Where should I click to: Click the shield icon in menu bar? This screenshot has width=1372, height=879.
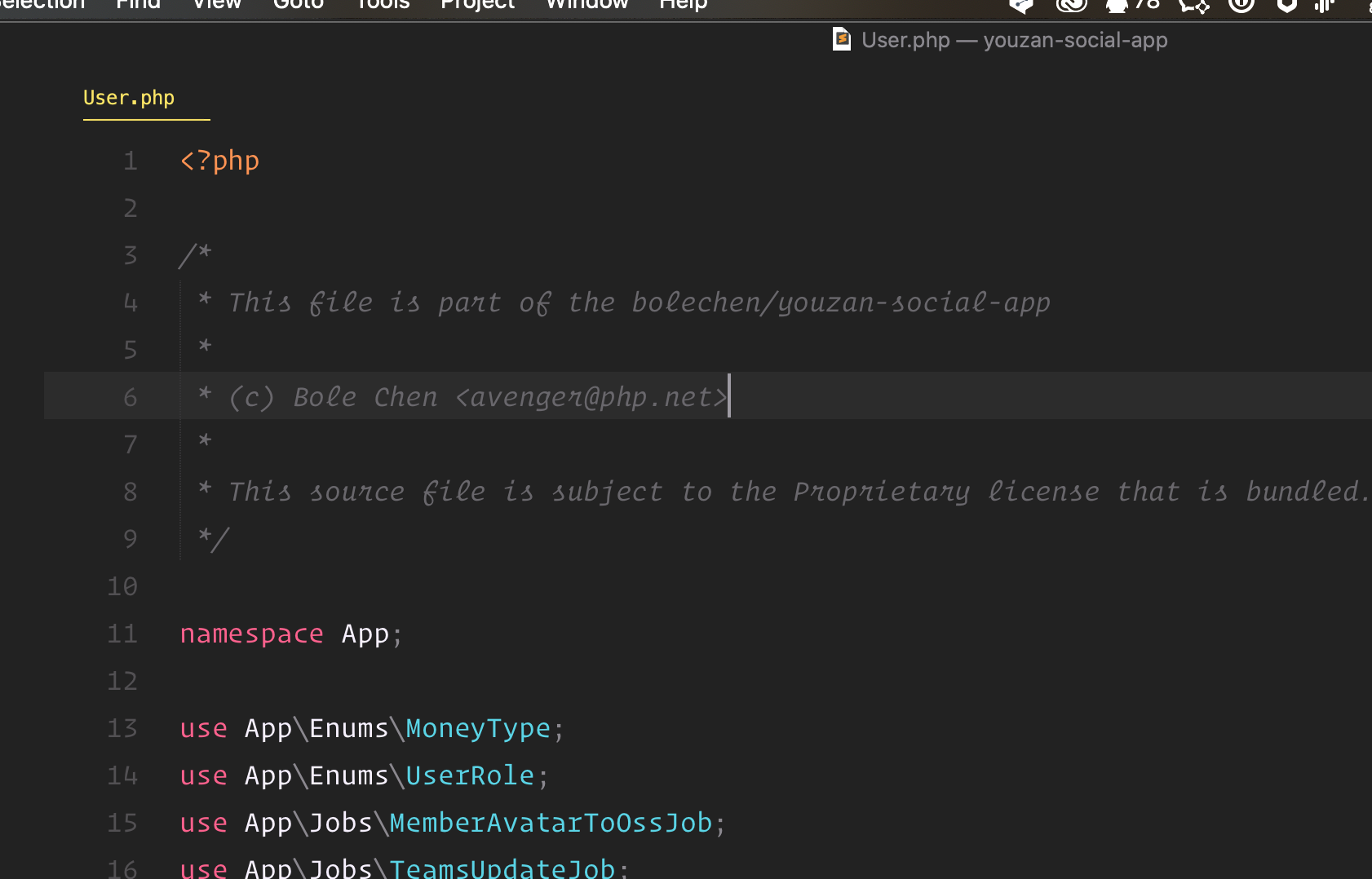[x=1286, y=5]
